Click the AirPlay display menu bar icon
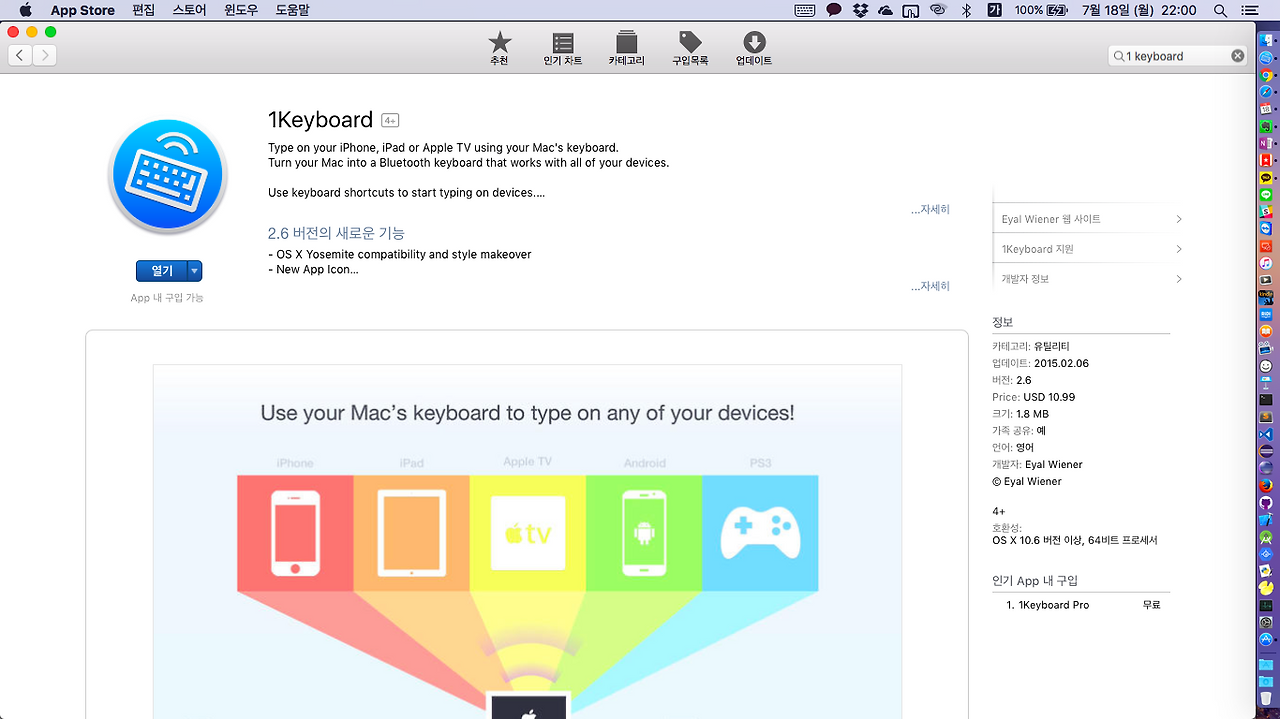The image size is (1280, 719). pyautogui.click(x=911, y=11)
